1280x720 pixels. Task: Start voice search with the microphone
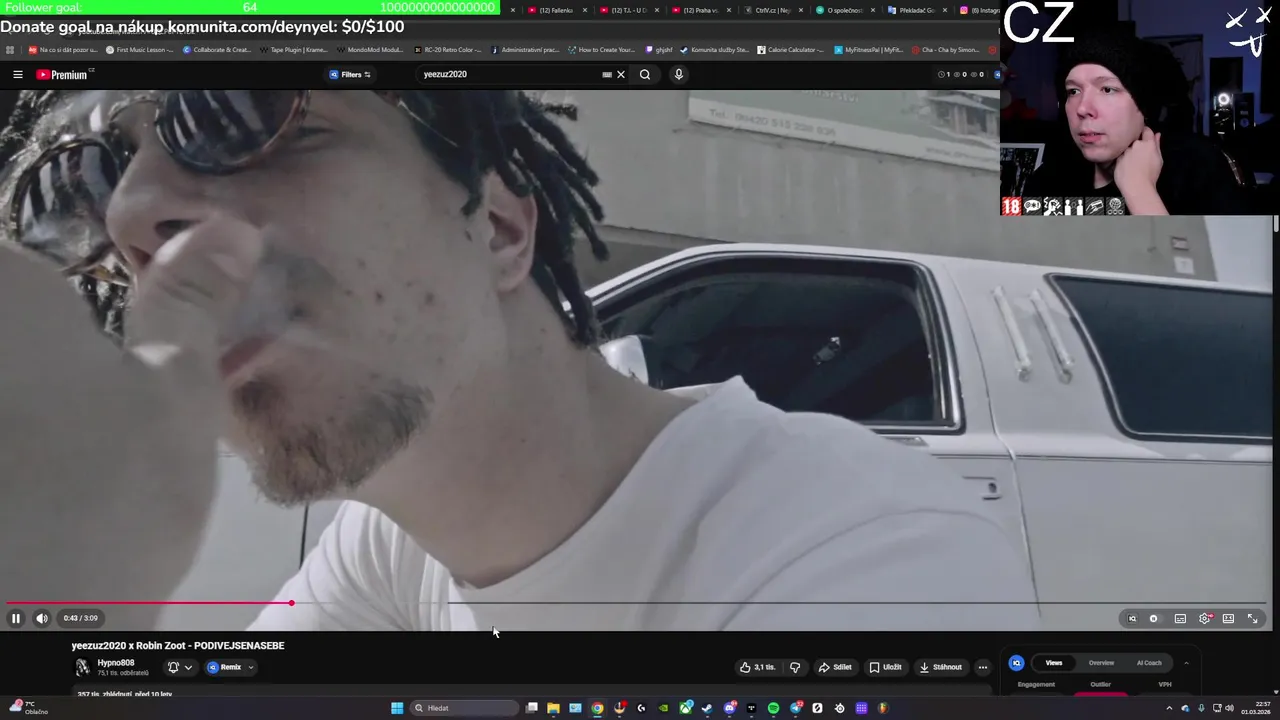(x=678, y=74)
